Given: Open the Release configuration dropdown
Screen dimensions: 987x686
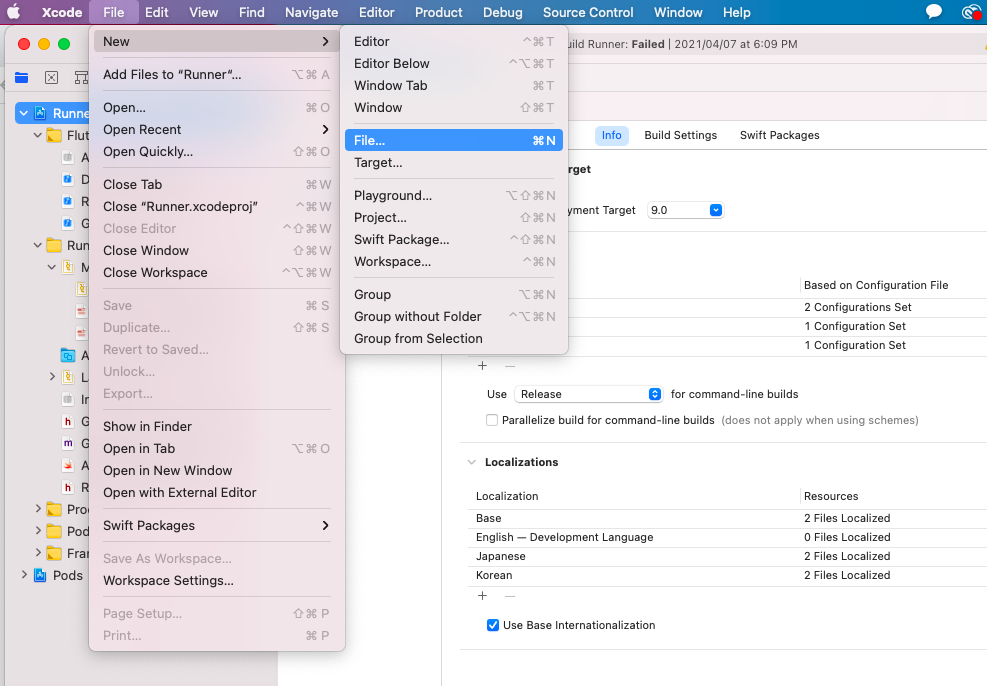Looking at the screenshot, I should (x=588, y=394).
